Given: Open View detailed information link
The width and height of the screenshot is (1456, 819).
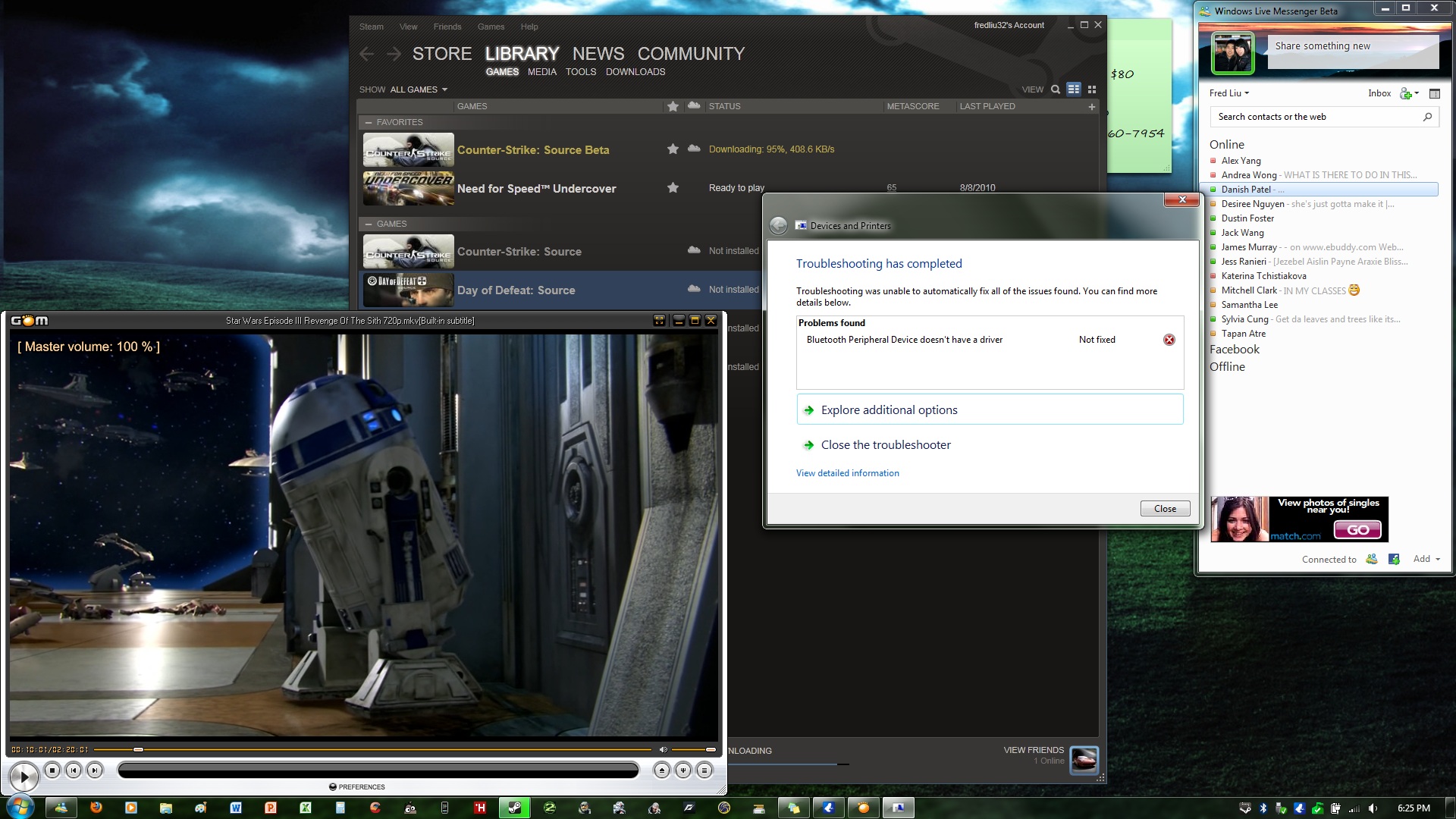Looking at the screenshot, I should (x=847, y=473).
